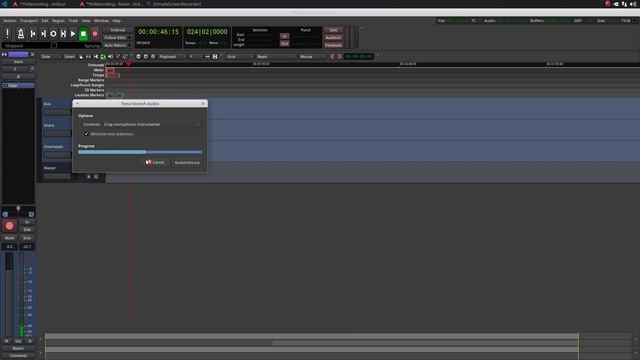Open the Region menu
Screen dimensions: 640x360
(58, 20)
